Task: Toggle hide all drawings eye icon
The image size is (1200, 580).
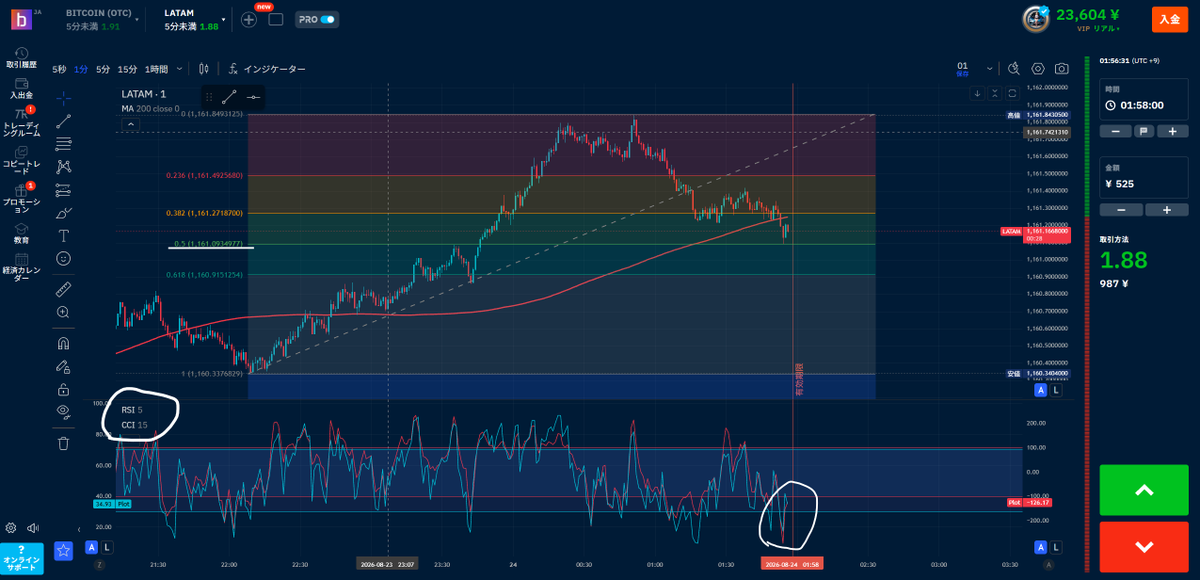Action: pos(63,411)
